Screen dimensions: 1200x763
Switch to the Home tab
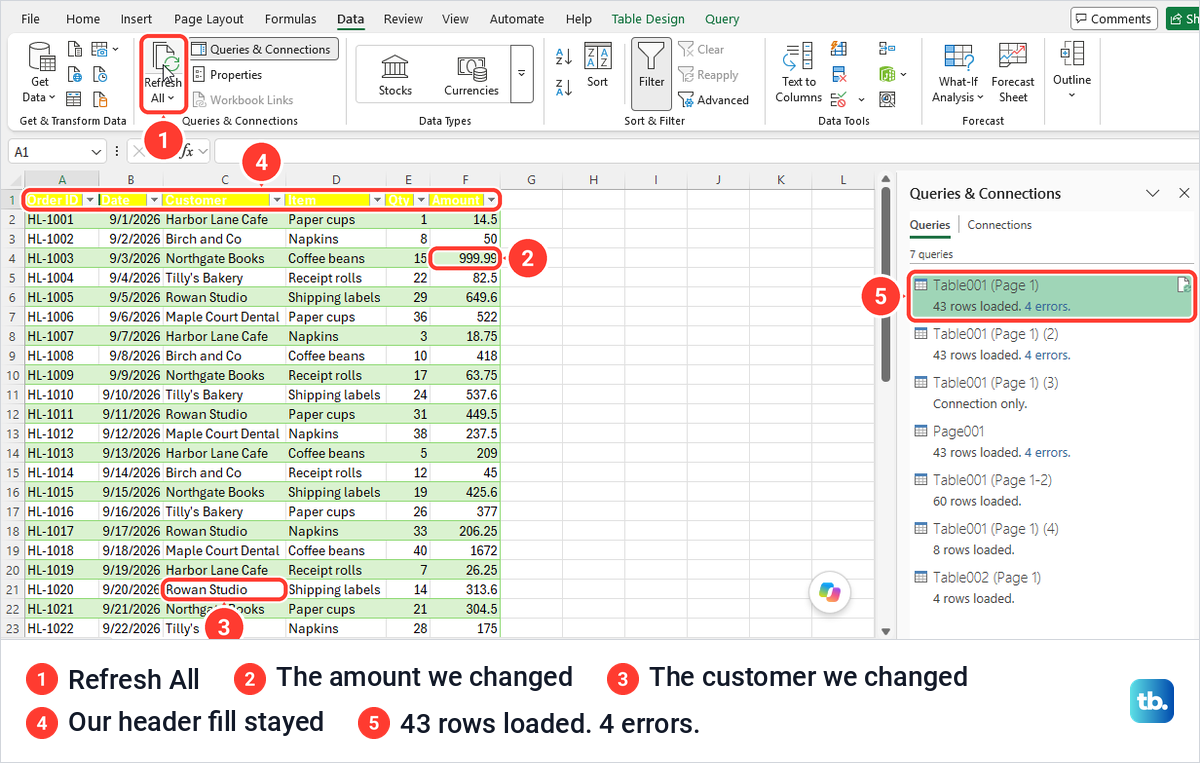tap(83, 19)
